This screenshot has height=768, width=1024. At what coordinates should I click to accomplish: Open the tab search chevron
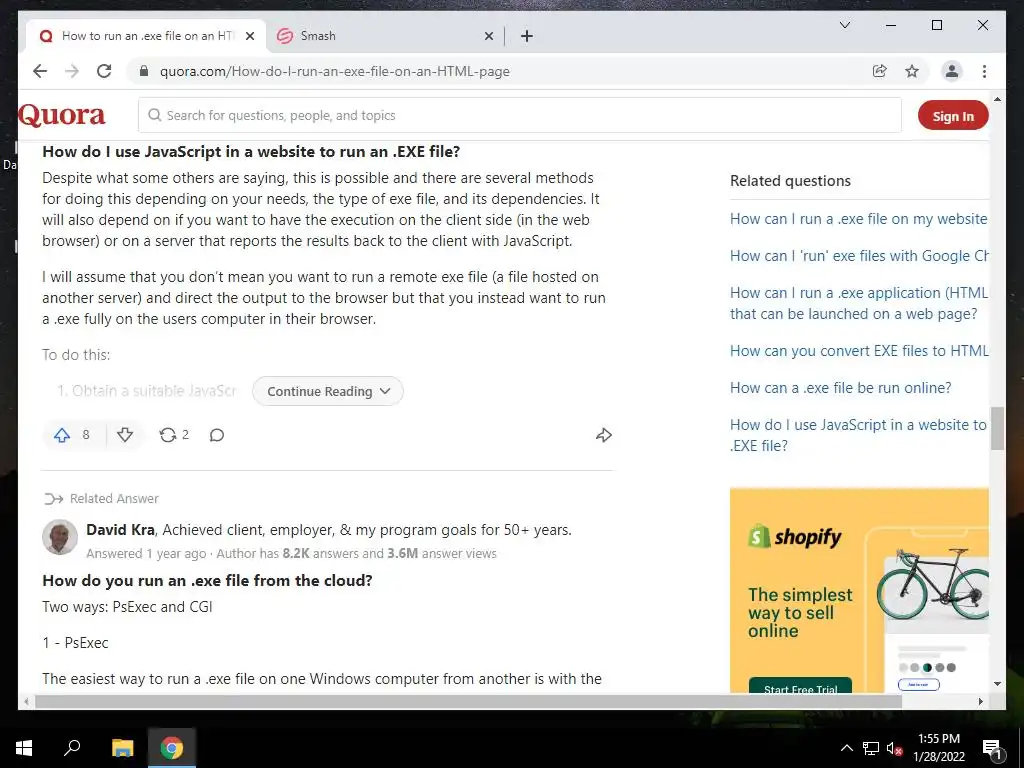click(844, 25)
